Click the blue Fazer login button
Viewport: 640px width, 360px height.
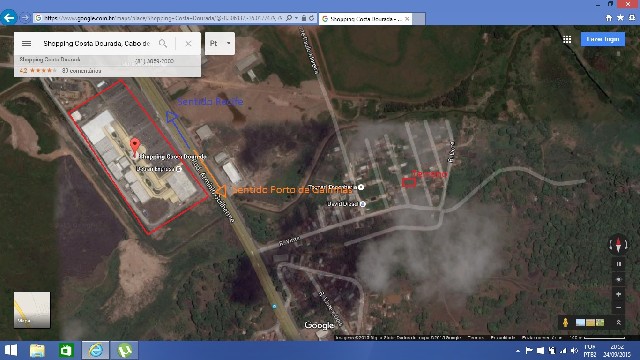(602, 39)
